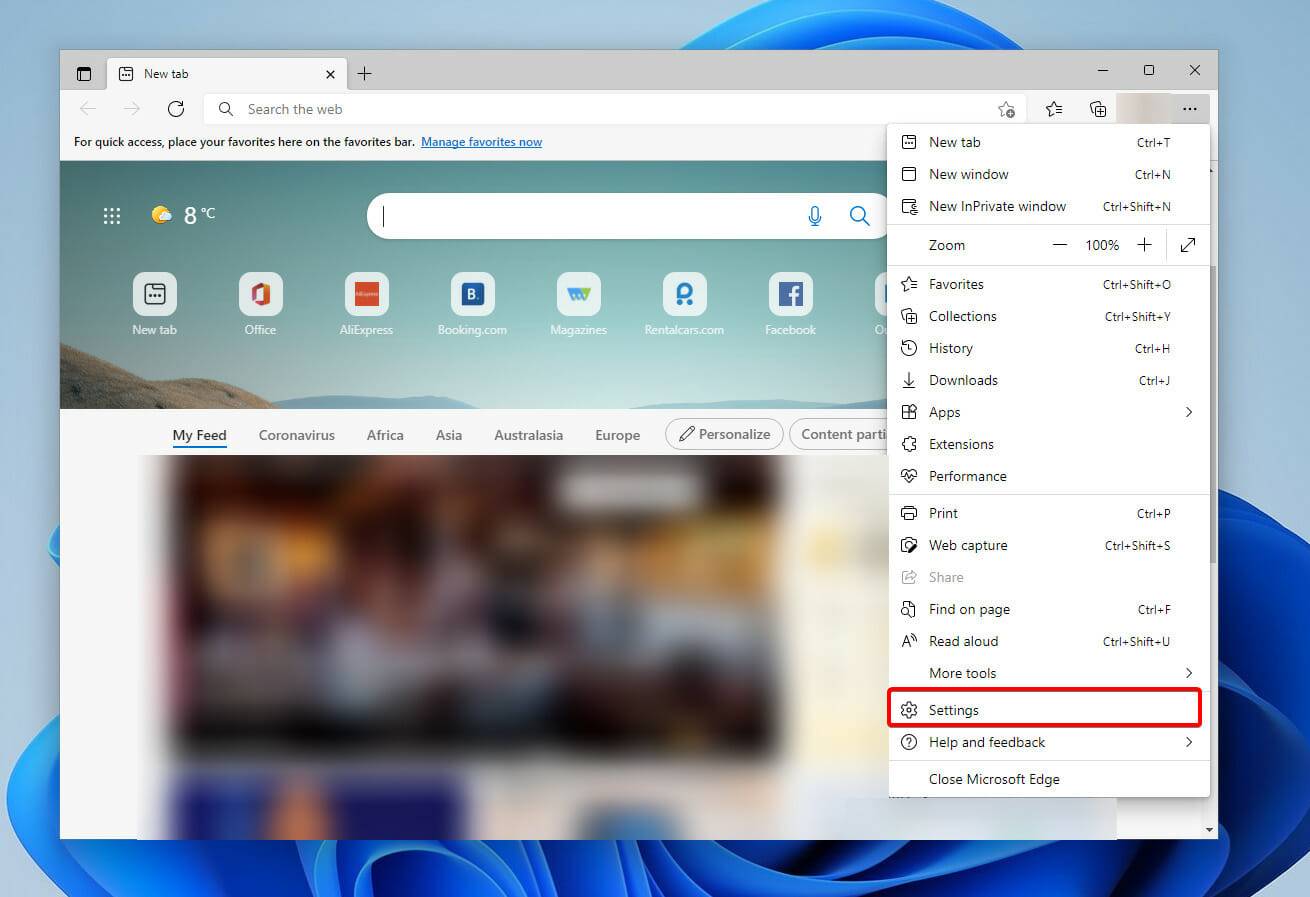This screenshot has width=1310, height=897.
Task: Select New window in the menu
Action: coord(1048,174)
